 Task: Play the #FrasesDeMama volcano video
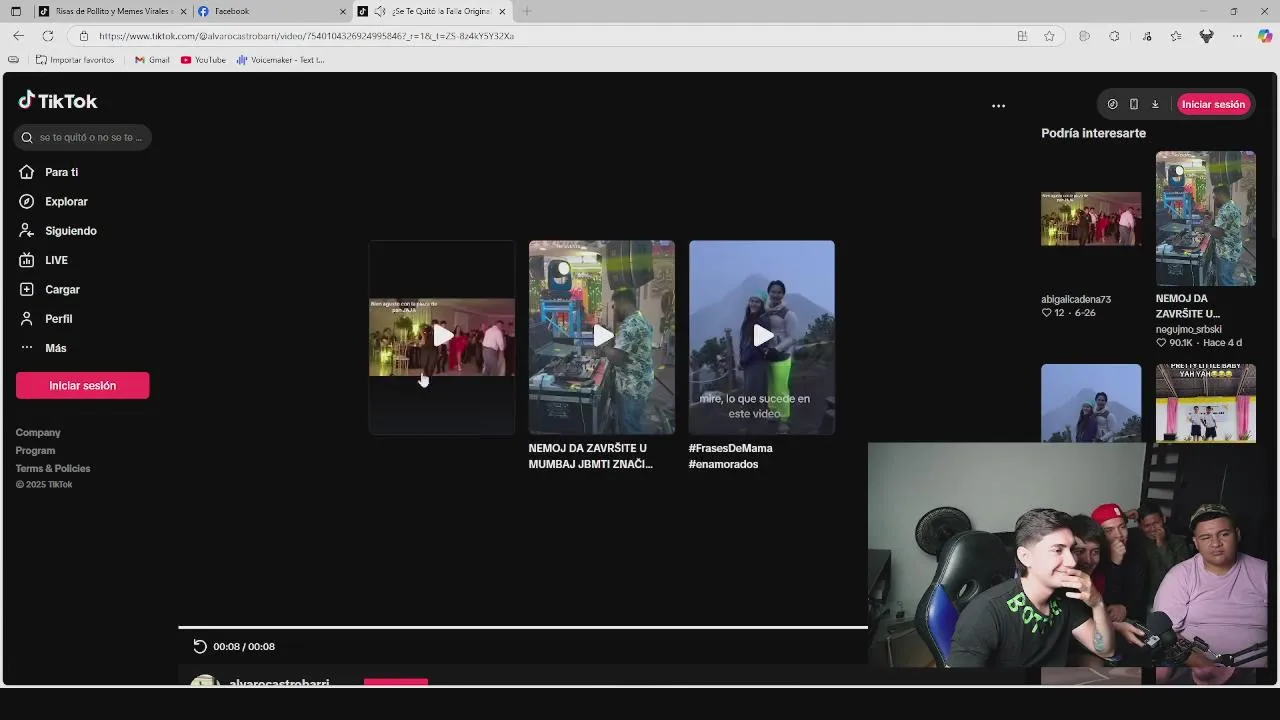(762, 337)
